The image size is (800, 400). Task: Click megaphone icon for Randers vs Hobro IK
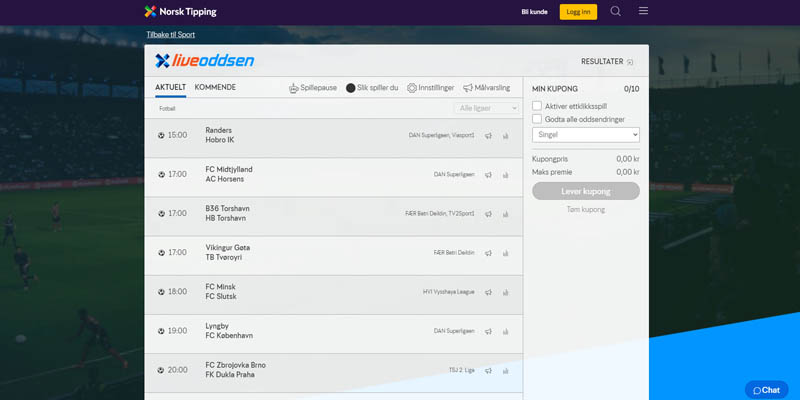[x=488, y=136]
